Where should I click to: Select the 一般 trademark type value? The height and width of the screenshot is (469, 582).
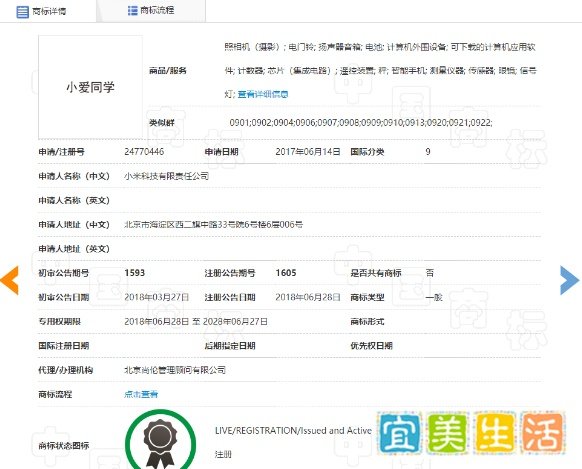click(x=434, y=297)
